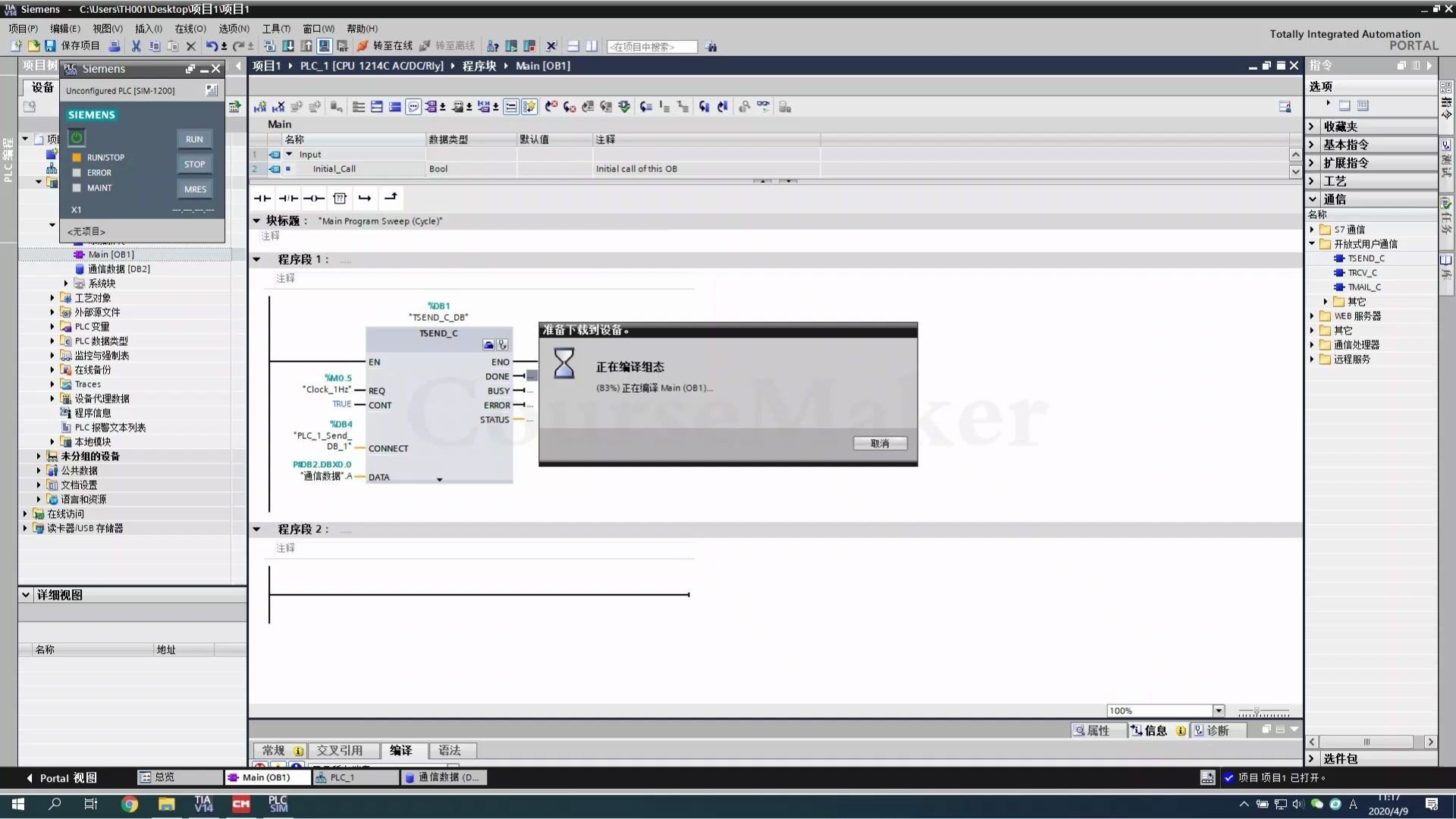
Task: Click the cut scissors icon
Action: (x=136, y=46)
